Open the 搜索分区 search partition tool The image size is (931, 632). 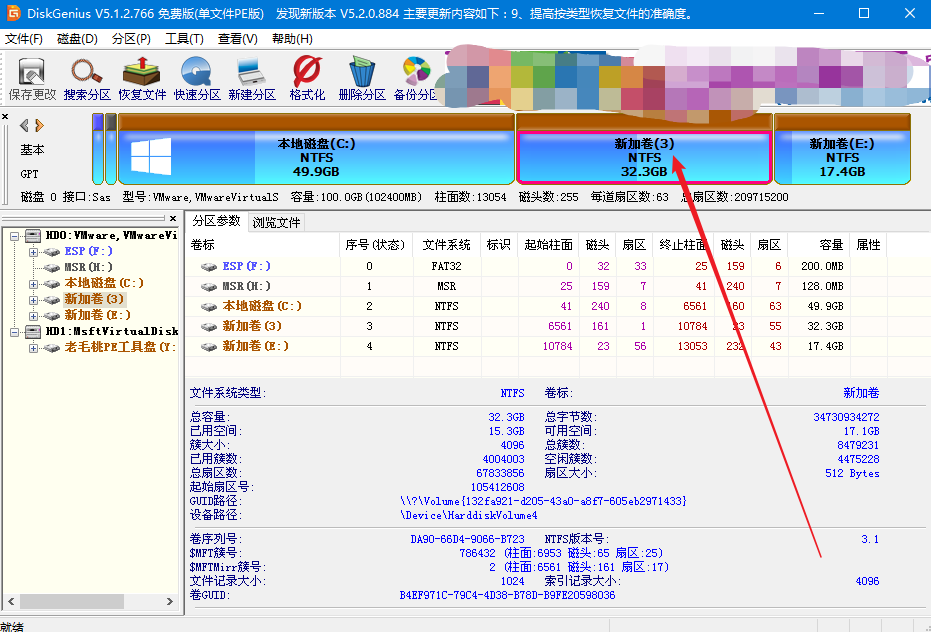pyautogui.click(x=87, y=78)
